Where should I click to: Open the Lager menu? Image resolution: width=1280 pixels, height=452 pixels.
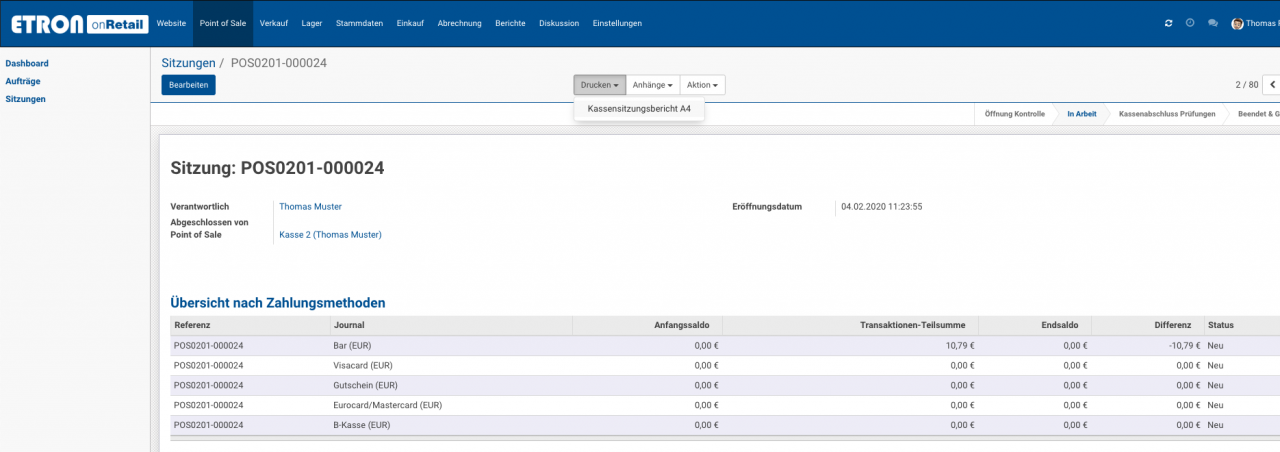point(312,23)
